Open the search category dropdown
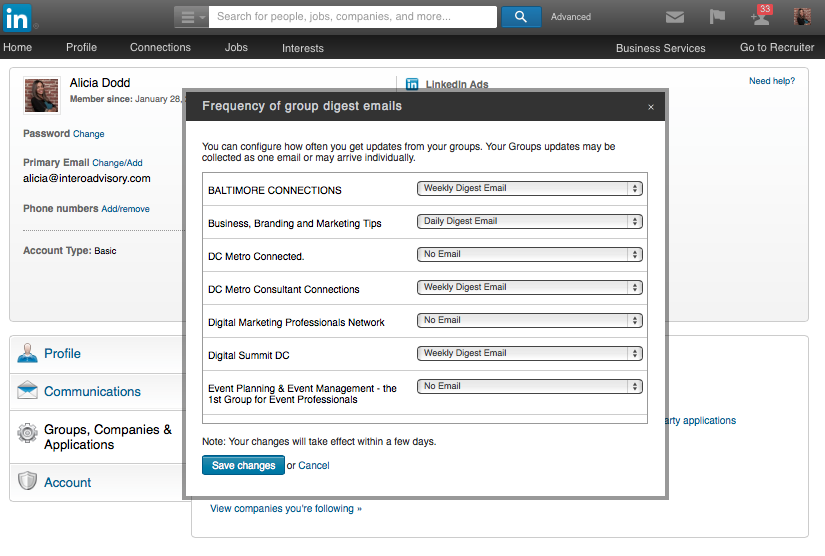The width and height of the screenshot is (825, 556). tap(191, 17)
